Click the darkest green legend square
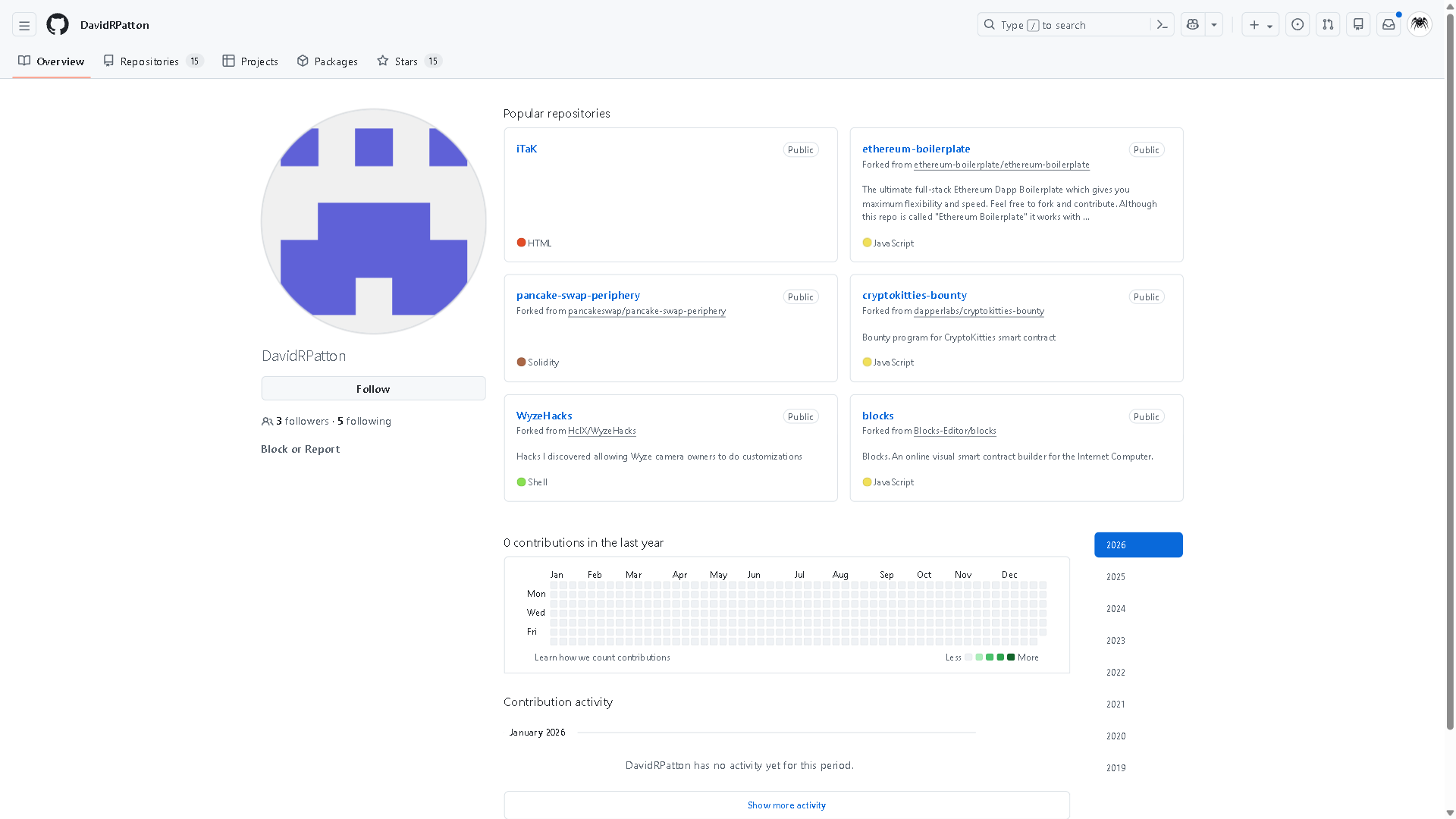This screenshot has width=1456, height=819. (1011, 657)
